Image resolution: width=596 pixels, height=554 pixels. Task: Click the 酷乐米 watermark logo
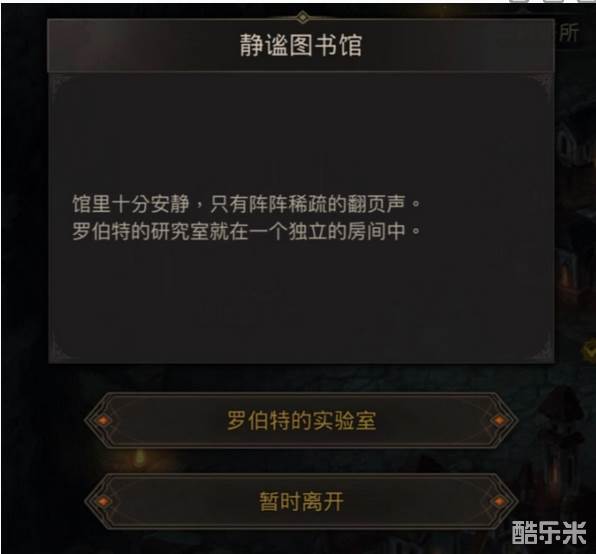pyautogui.click(x=548, y=532)
